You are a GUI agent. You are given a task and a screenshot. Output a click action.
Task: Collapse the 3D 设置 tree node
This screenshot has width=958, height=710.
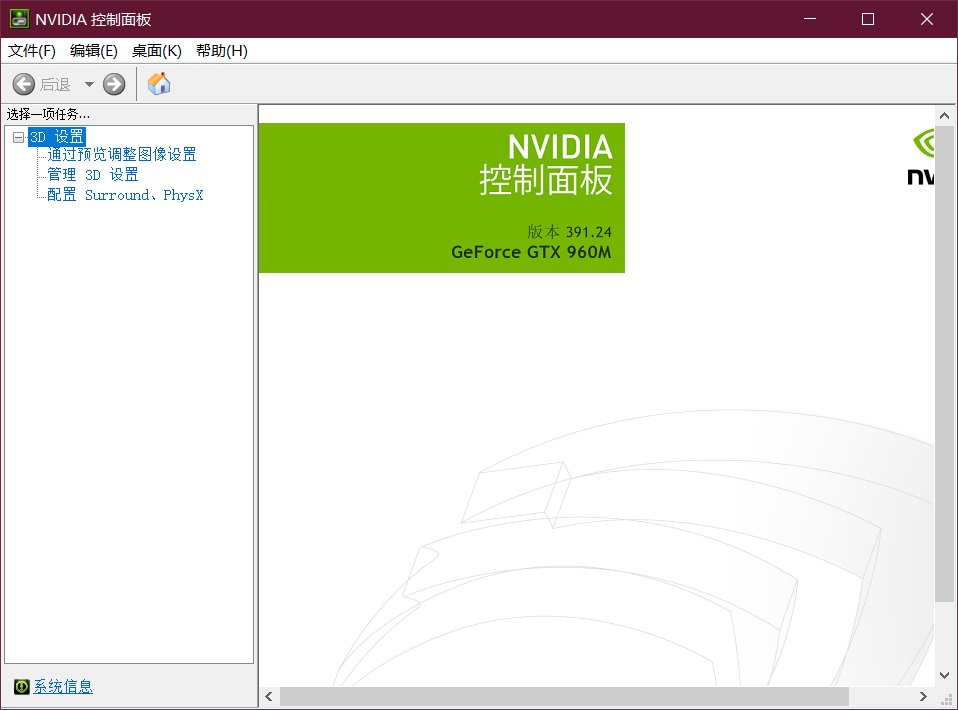pos(18,137)
